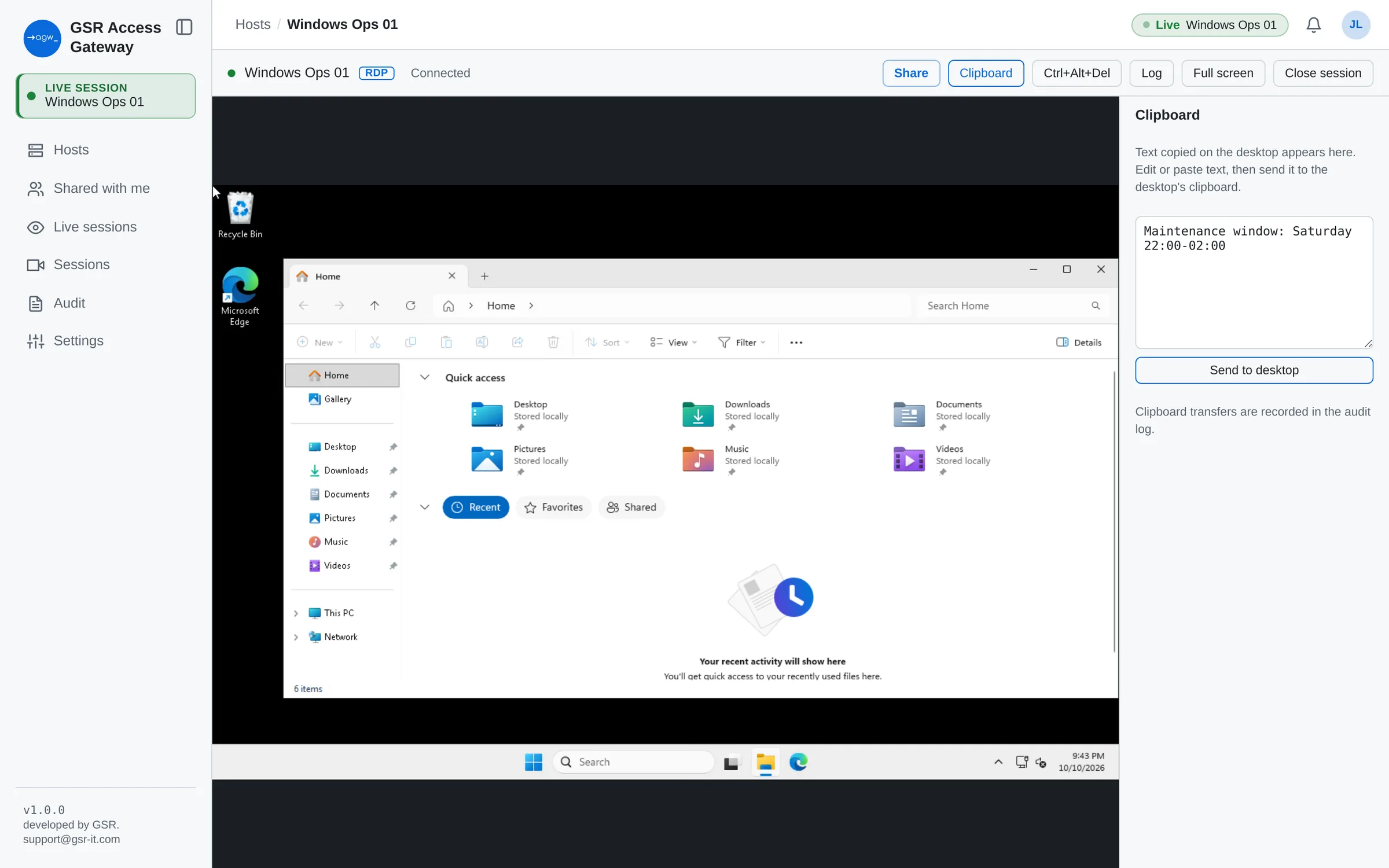Toggle the Clipboard panel button
This screenshot has width=1389, height=868.
(986, 73)
